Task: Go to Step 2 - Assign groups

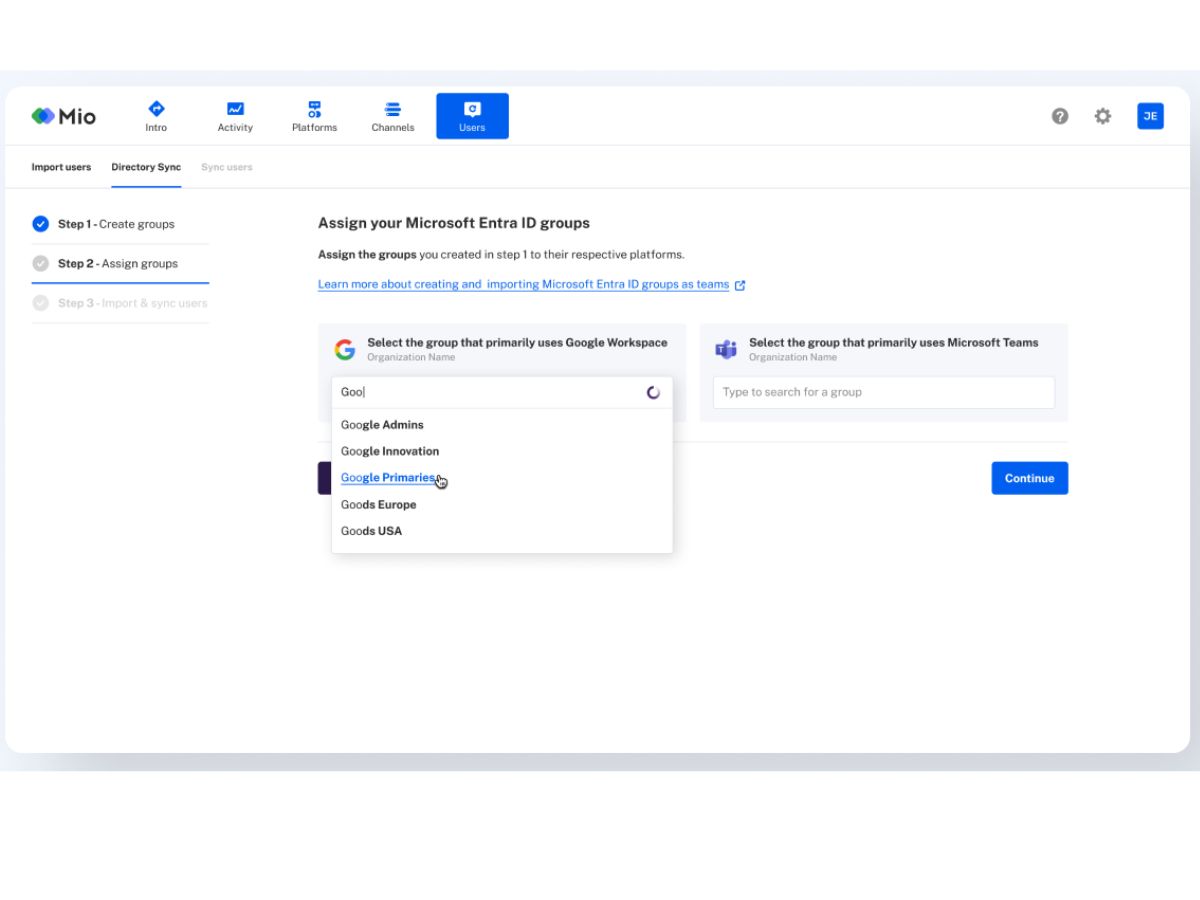Action: (x=118, y=264)
